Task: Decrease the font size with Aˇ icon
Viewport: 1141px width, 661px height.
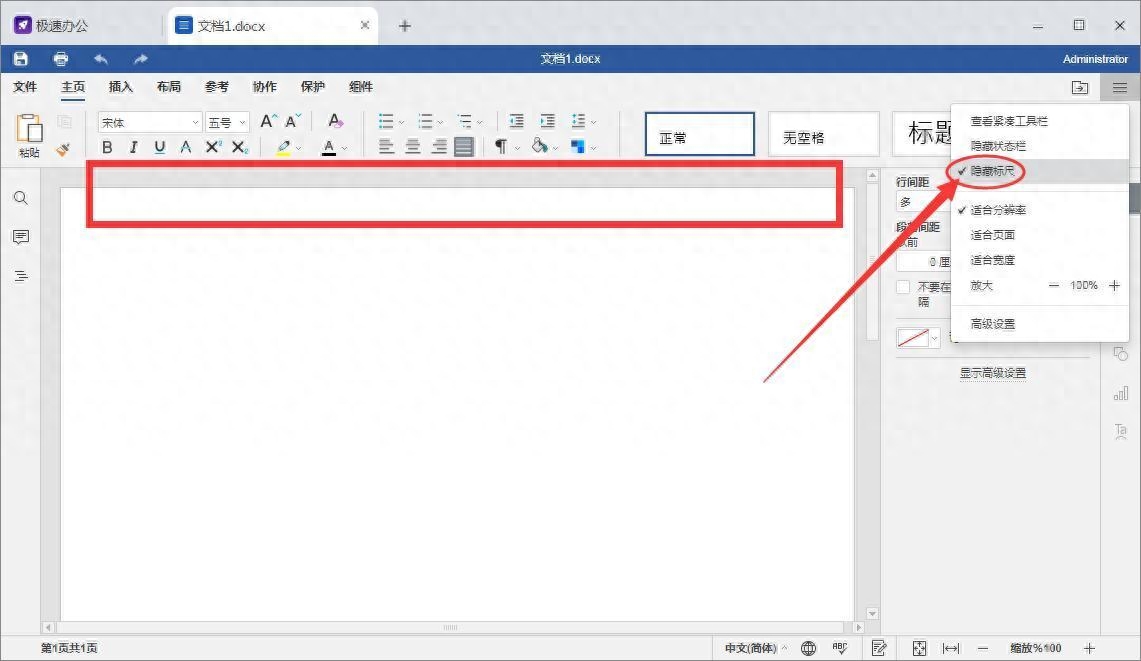Action: (293, 122)
